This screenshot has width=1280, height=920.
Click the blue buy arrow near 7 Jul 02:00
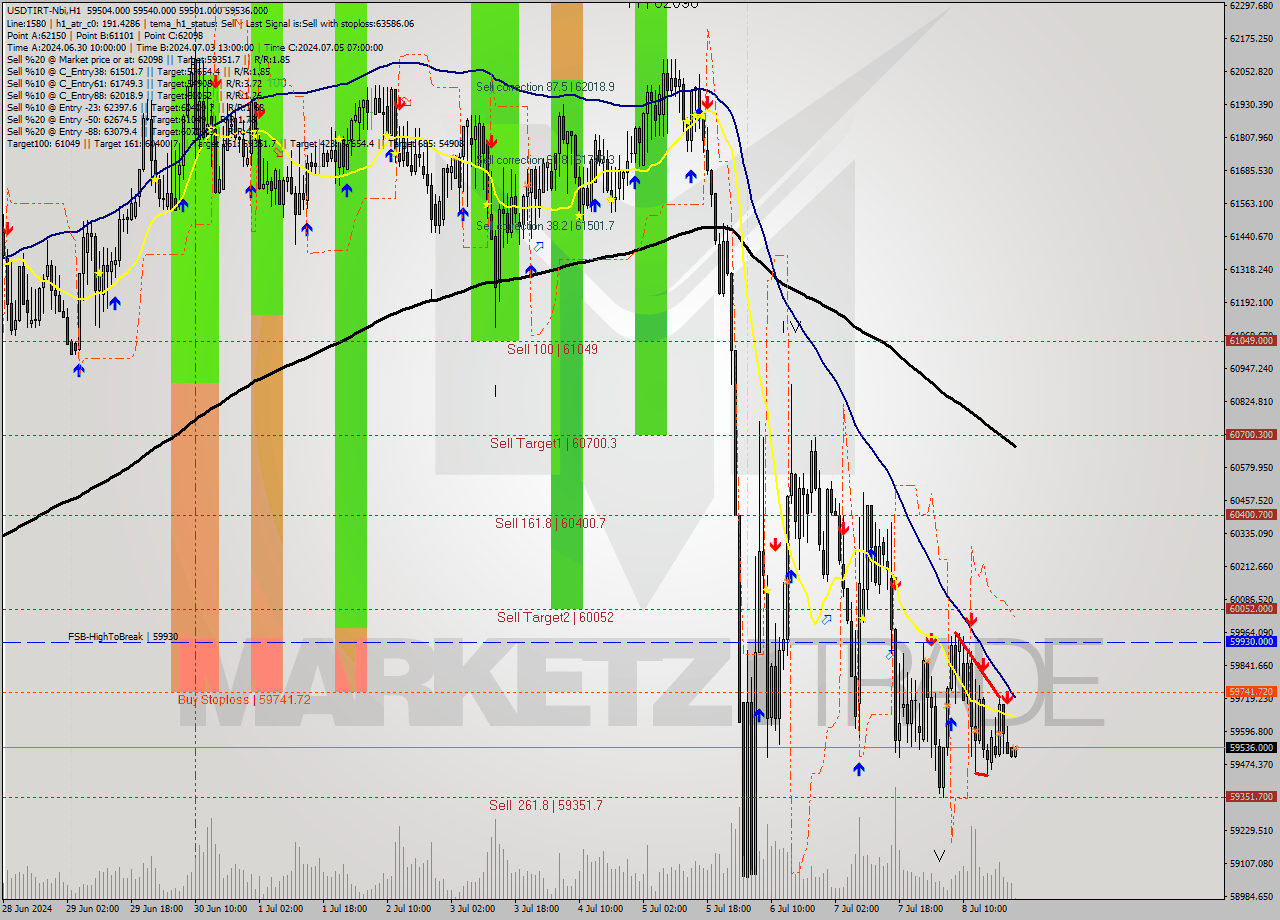(x=859, y=768)
